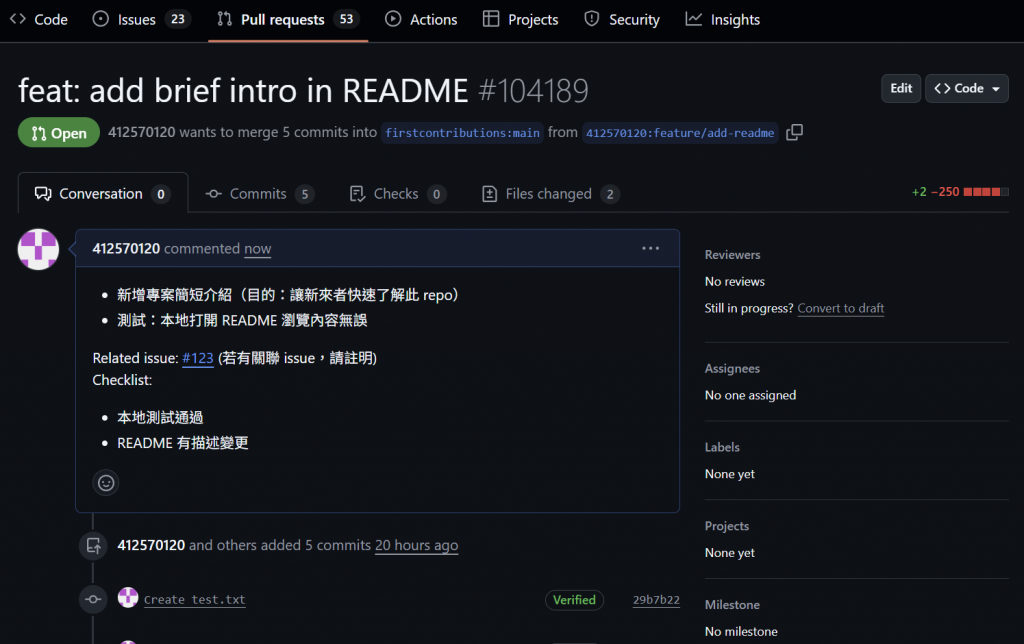1024x644 pixels.
Task: Click the Conversation speech bubble icon
Action: point(43,194)
